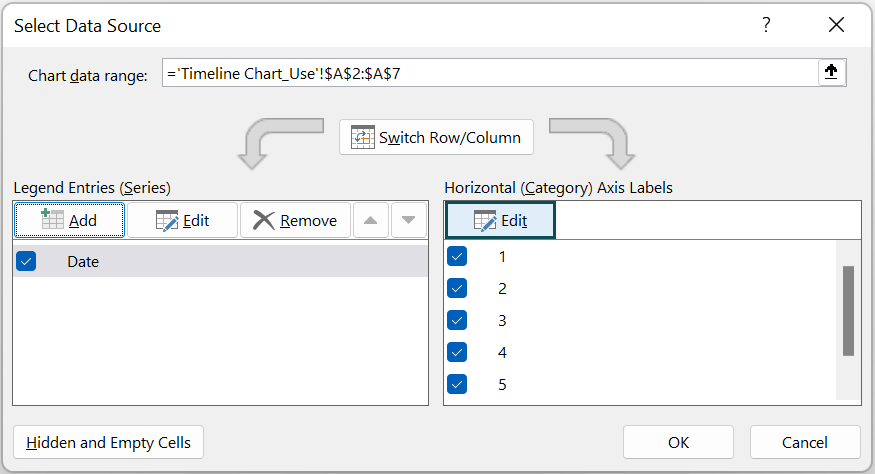This screenshot has height=474, width=875.
Task: Click the Chart data range field
Action: [490, 73]
